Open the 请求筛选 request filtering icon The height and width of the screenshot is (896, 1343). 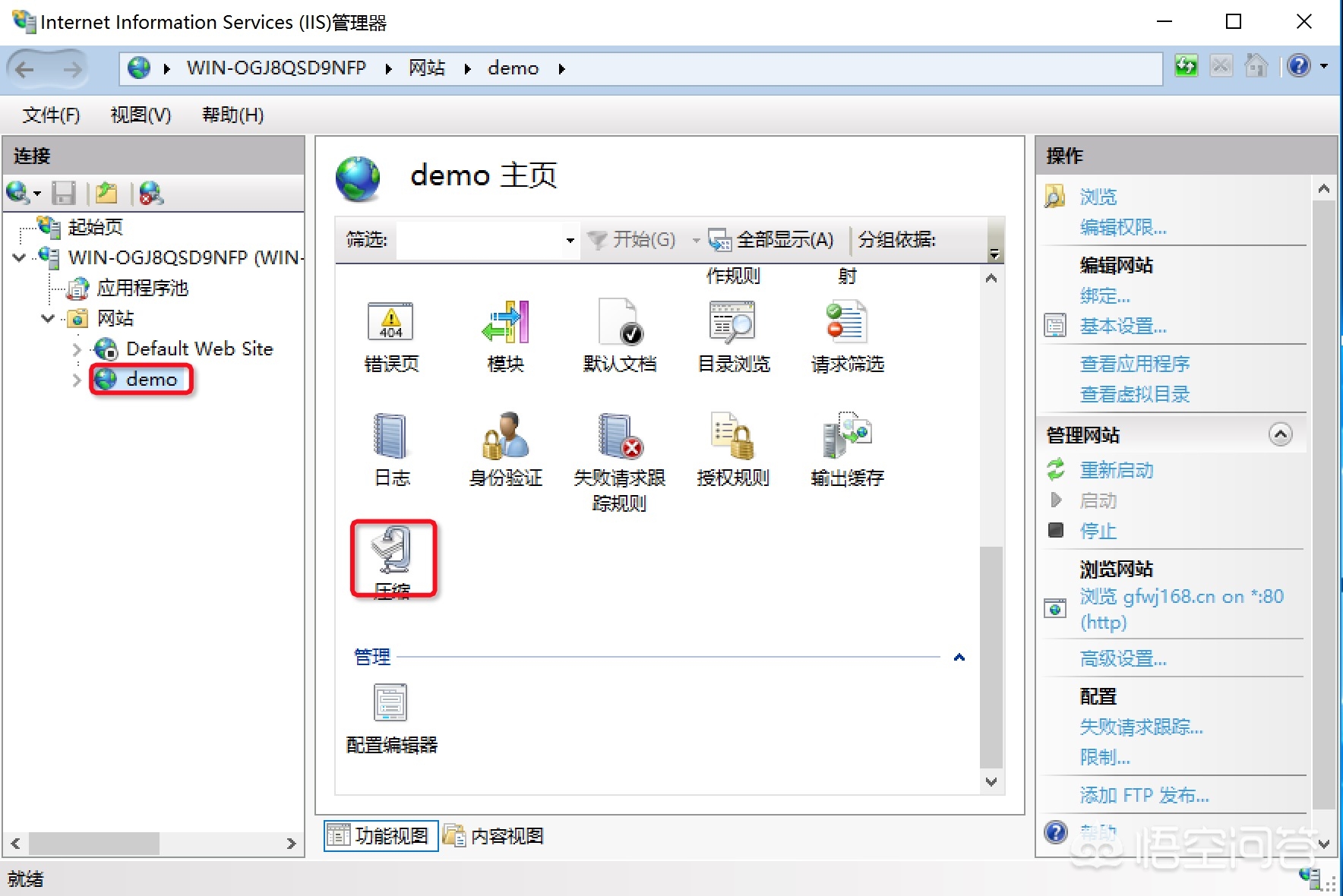click(x=846, y=322)
